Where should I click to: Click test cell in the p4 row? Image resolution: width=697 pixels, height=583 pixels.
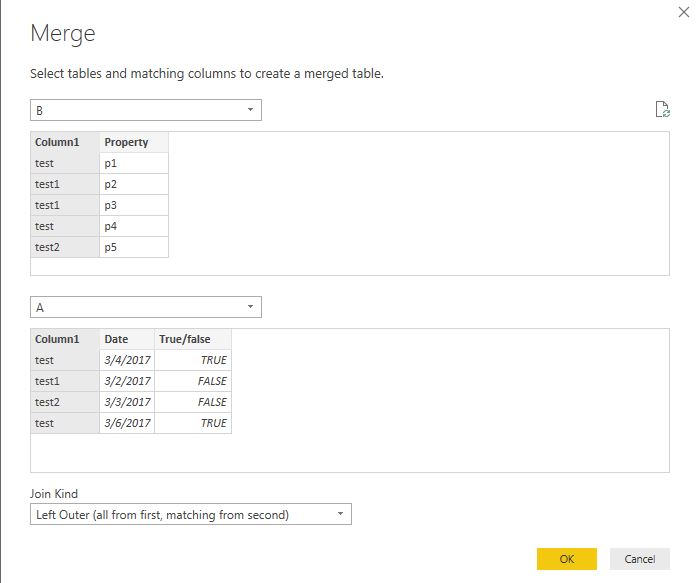(x=65, y=226)
